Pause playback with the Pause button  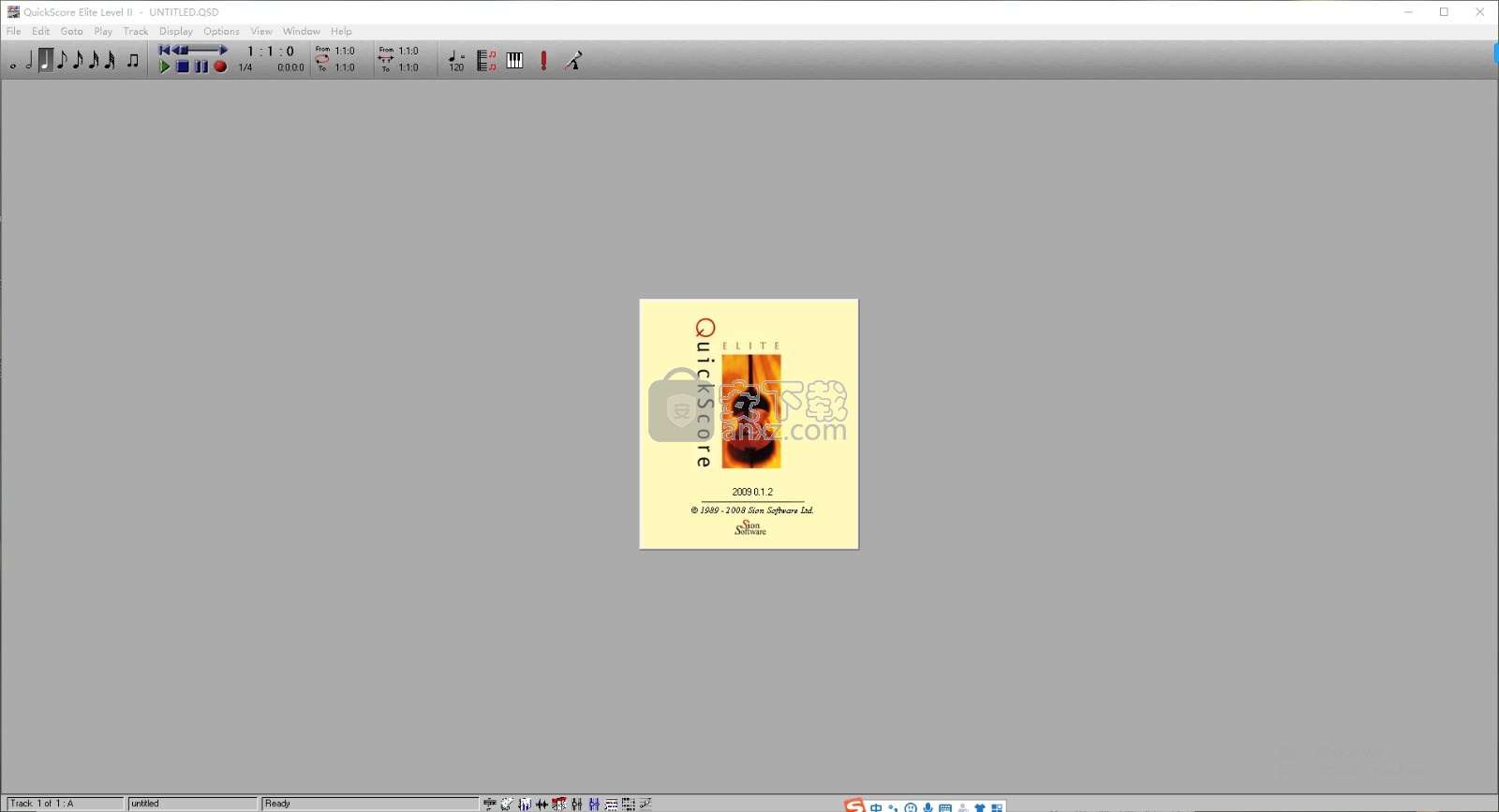(200, 66)
